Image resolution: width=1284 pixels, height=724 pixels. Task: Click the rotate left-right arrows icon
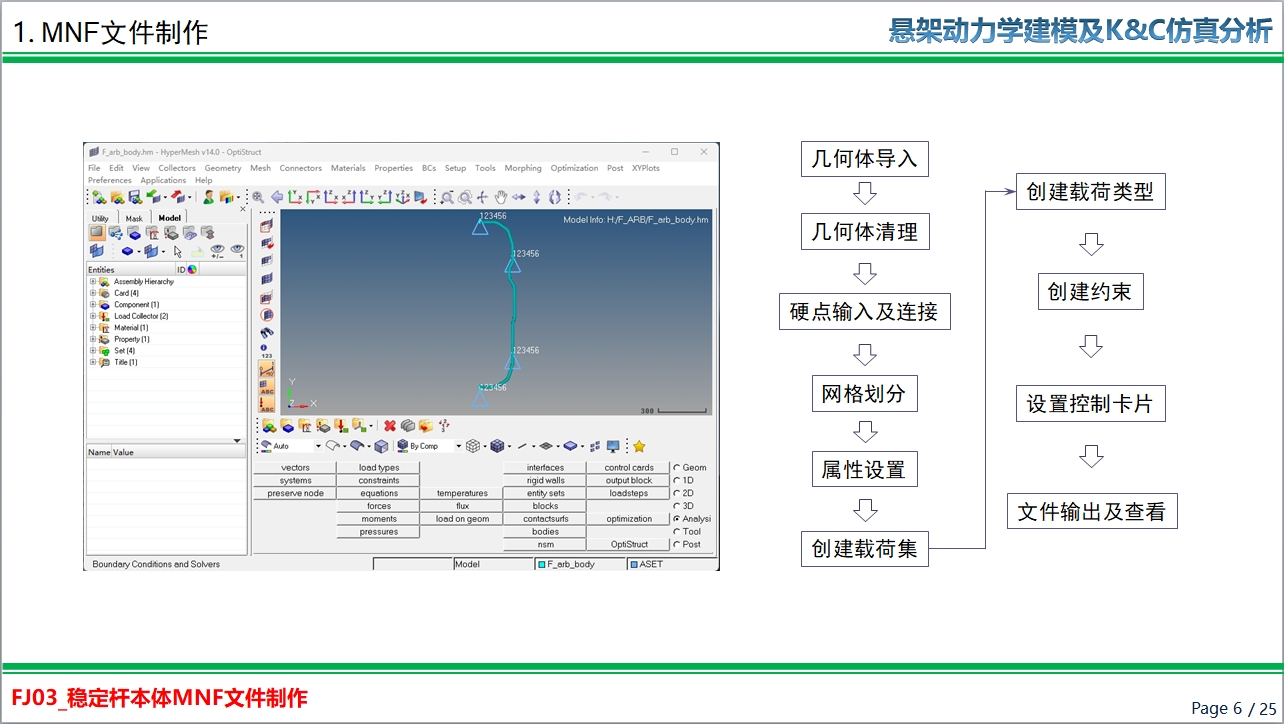[x=519, y=197]
